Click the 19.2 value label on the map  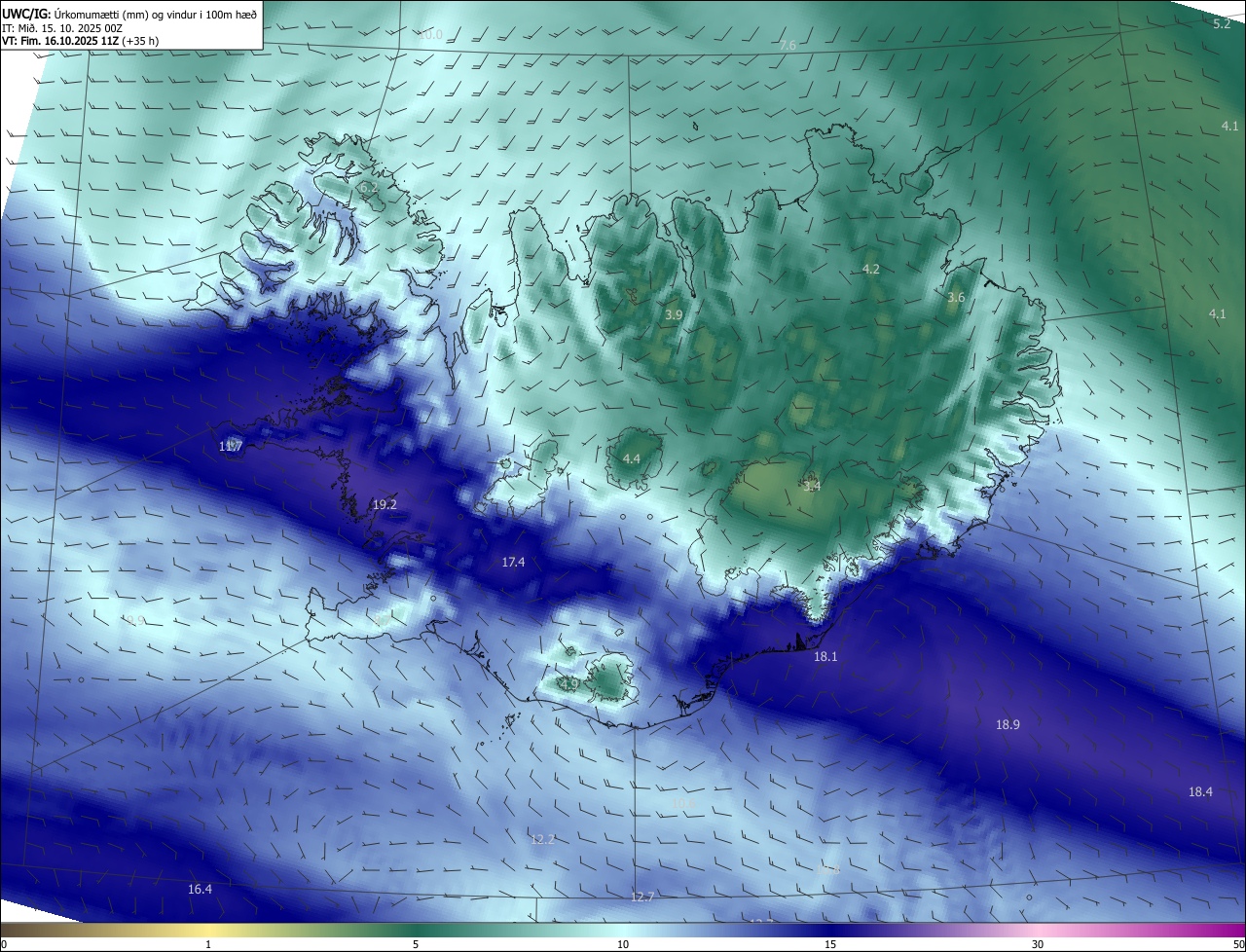[x=385, y=504]
